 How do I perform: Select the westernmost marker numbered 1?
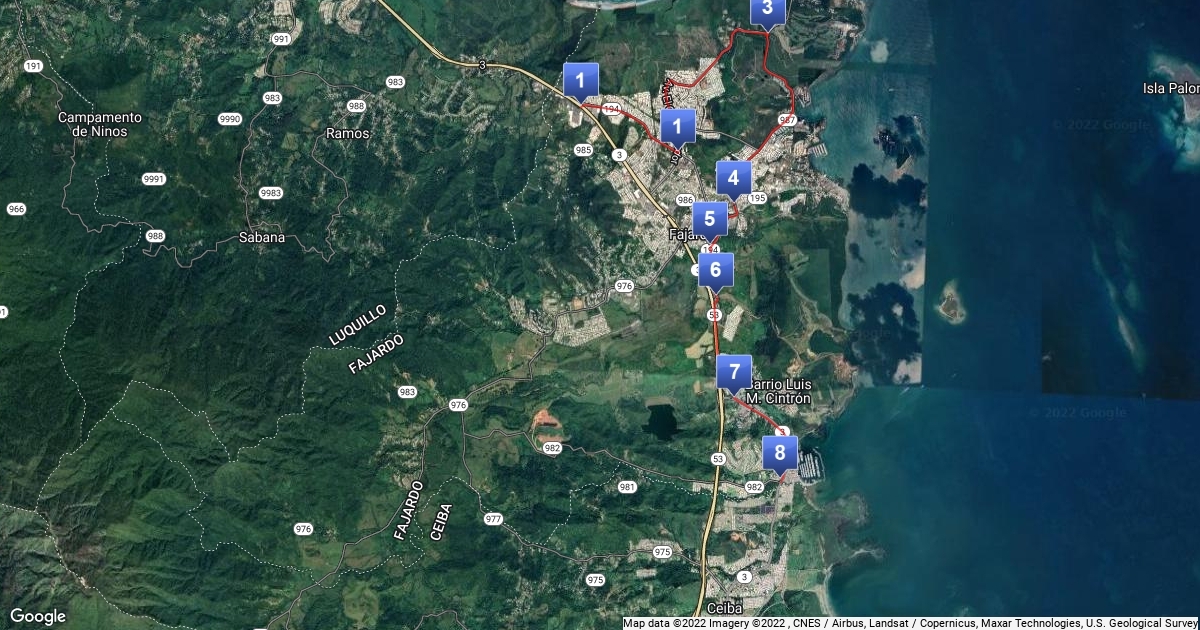pos(580,80)
